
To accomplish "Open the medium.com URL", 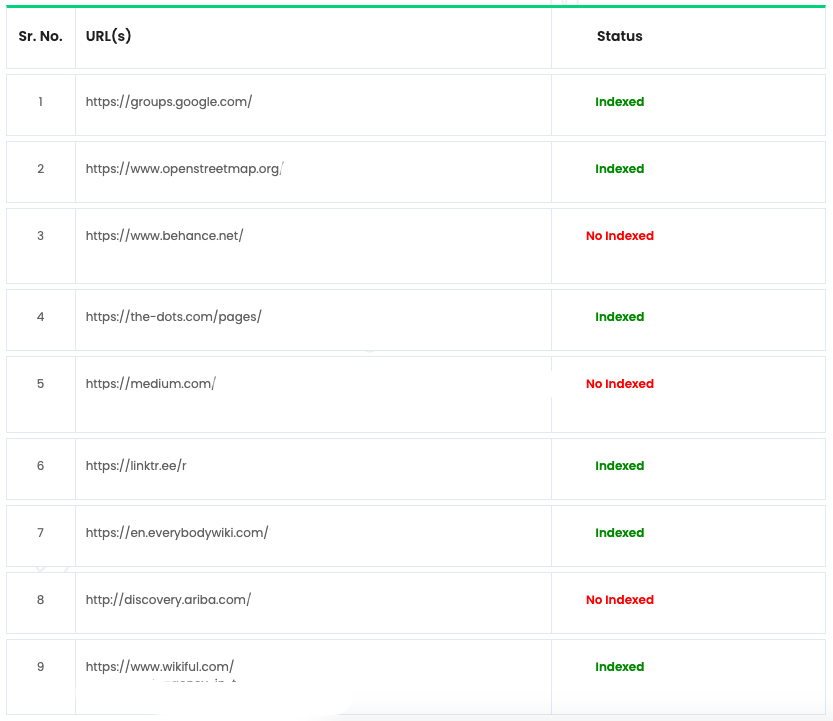I will pyautogui.click(x=151, y=384).
